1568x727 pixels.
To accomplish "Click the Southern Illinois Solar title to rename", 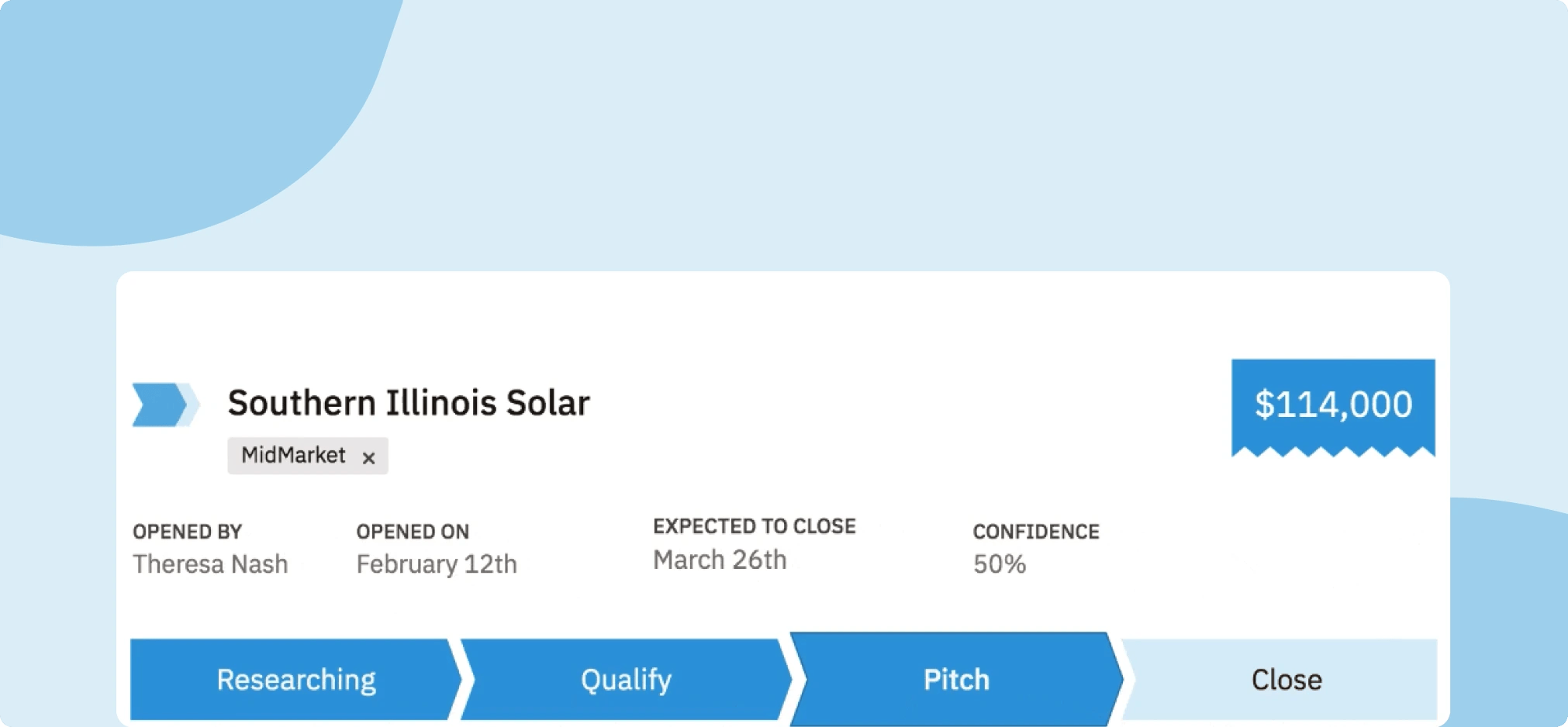I will pos(409,402).
